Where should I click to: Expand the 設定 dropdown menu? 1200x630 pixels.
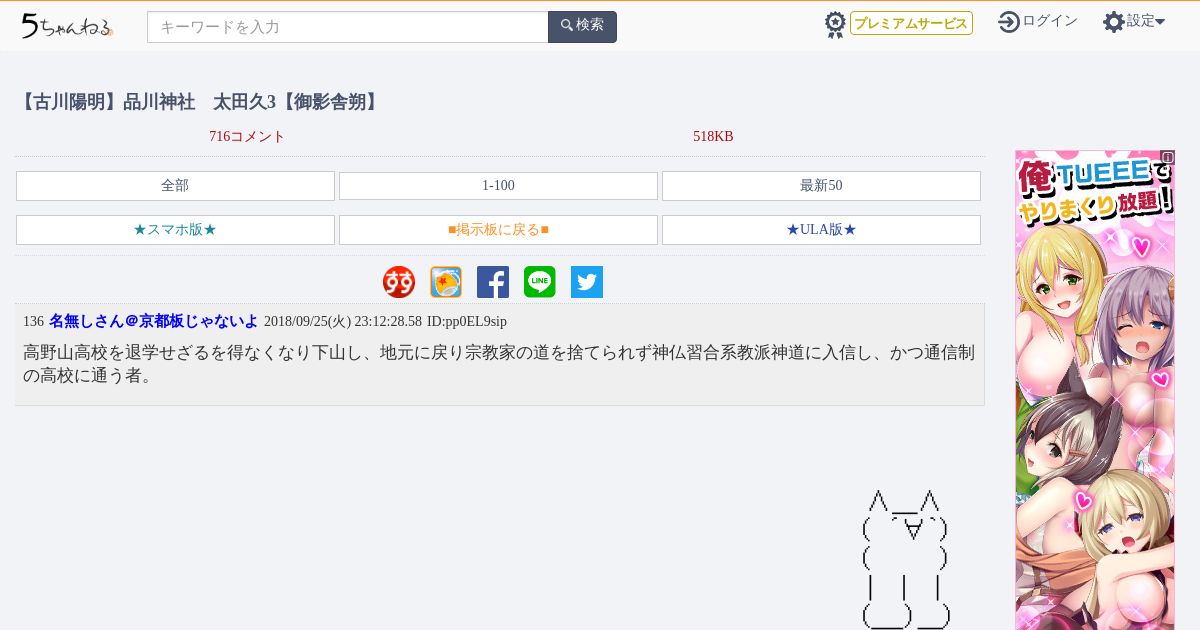(1146, 21)
